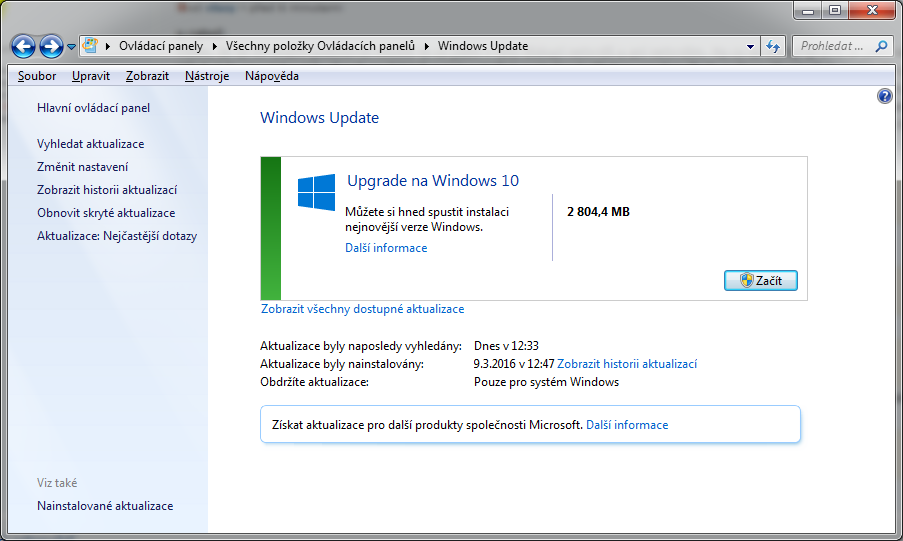Click the Windows 10 logo icon

[316, 192]
